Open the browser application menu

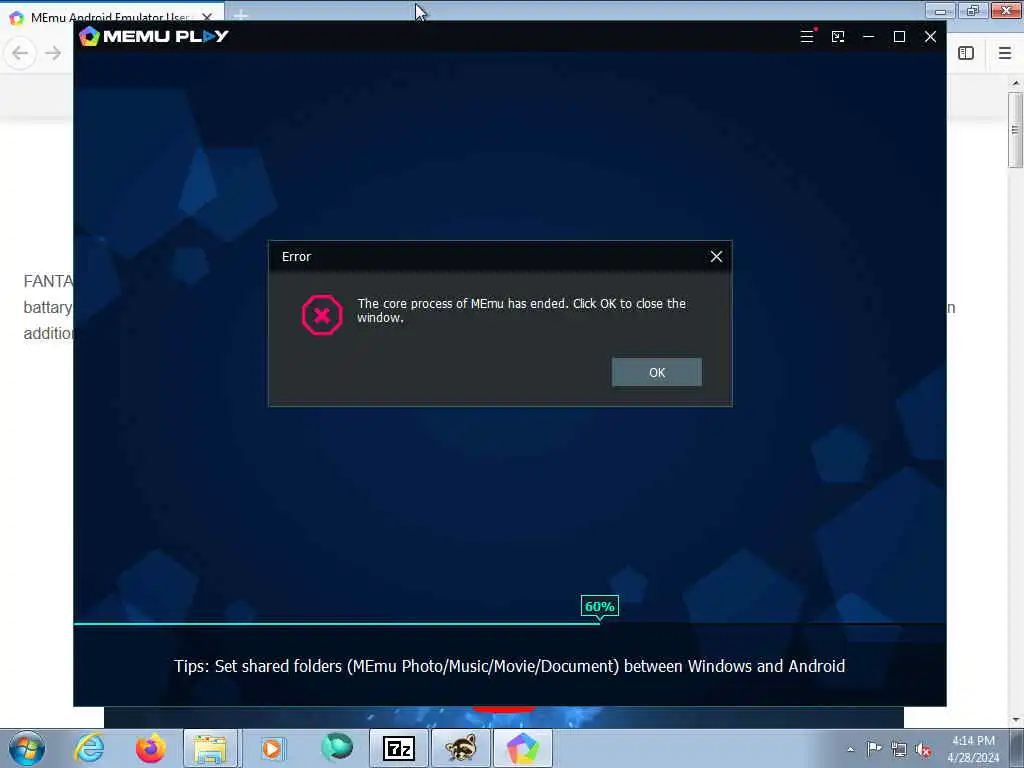1005,53
